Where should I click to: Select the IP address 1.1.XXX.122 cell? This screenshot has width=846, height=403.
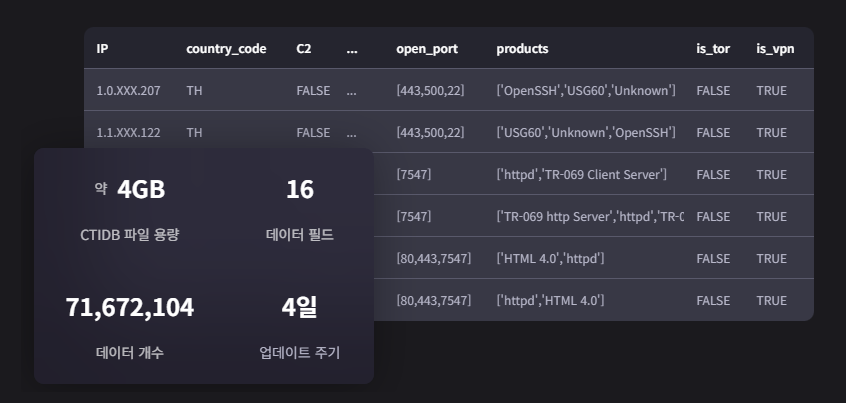[128, 133]
